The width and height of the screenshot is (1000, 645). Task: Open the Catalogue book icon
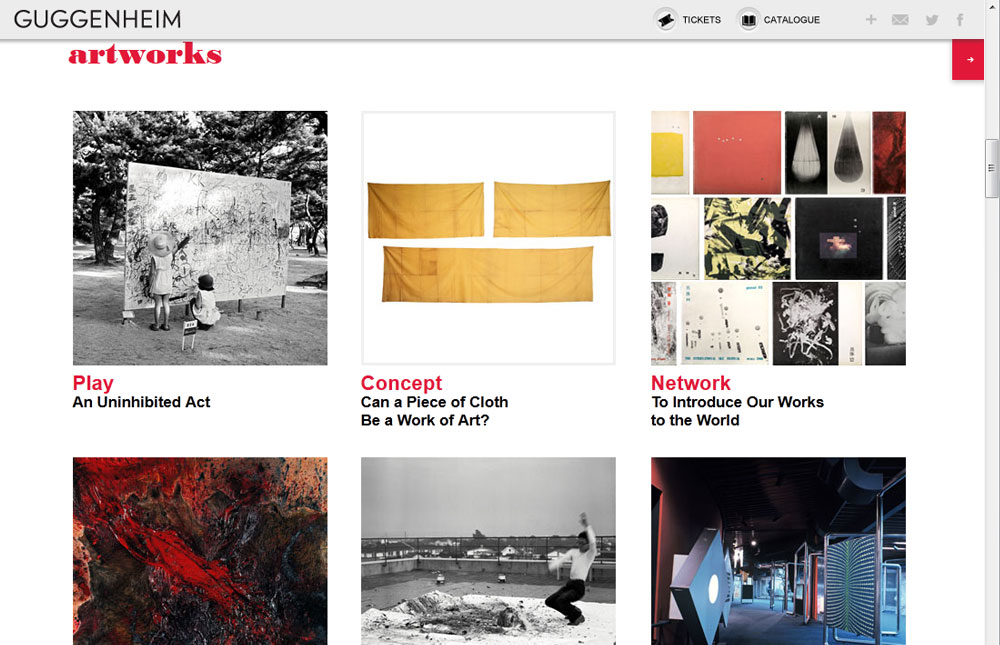tap(748, 20)
